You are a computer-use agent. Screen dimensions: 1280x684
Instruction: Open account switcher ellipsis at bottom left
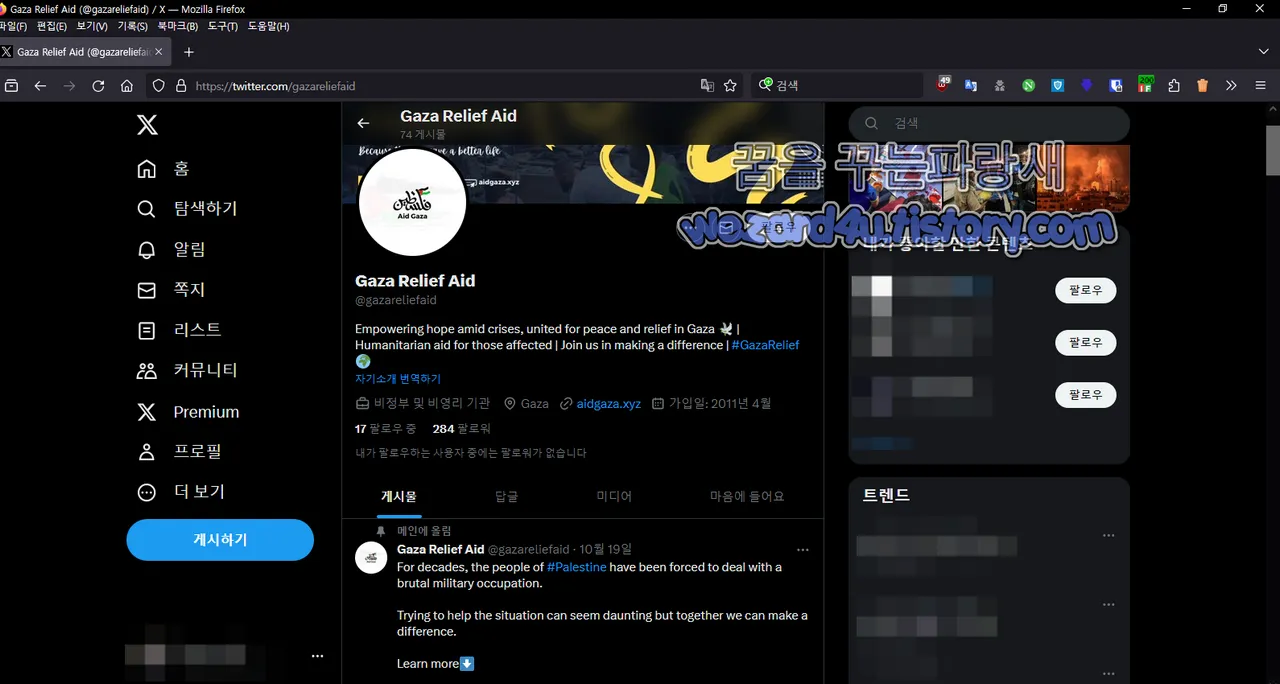coord(317,656)
